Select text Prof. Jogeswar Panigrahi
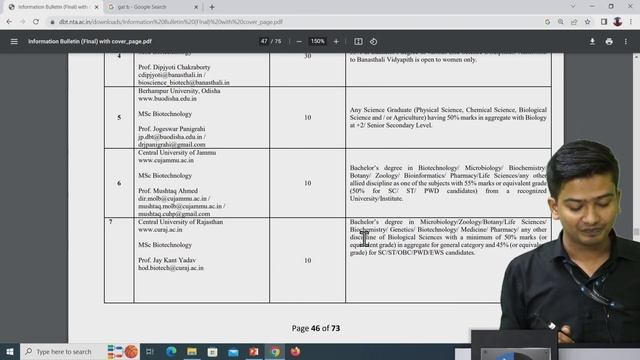Image resolution: width=640 pixels, height=360 pixels. click(x=171, y=129)
